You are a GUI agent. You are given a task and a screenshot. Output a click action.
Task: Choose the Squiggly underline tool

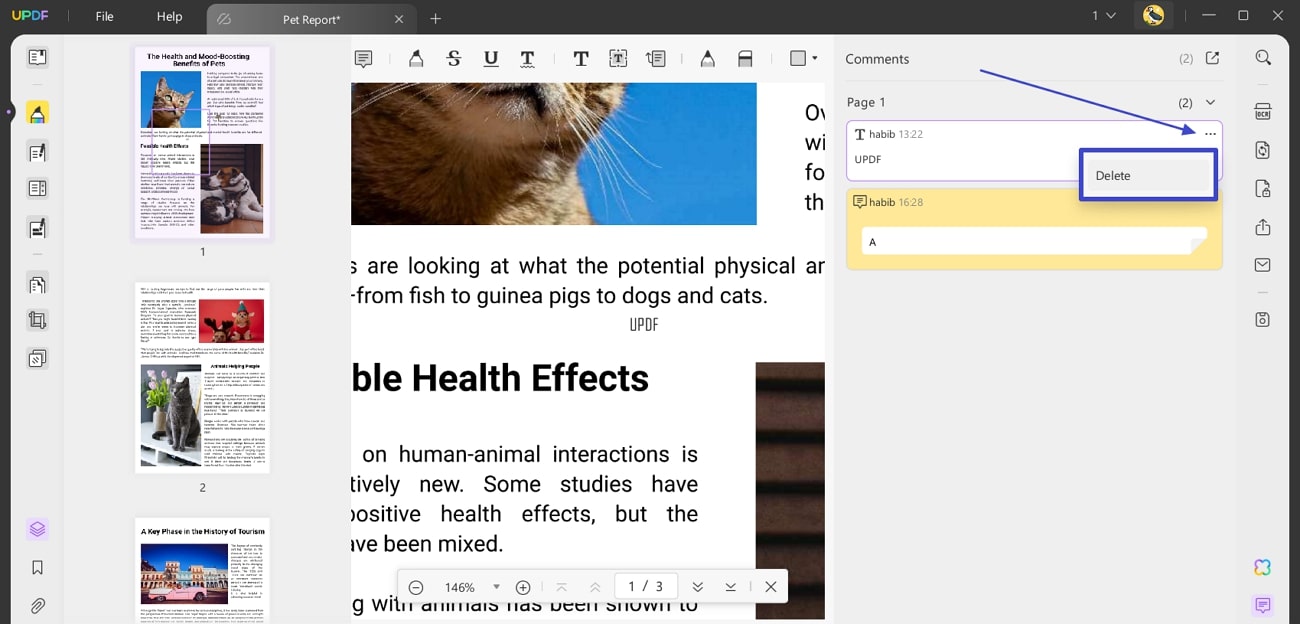527,58
